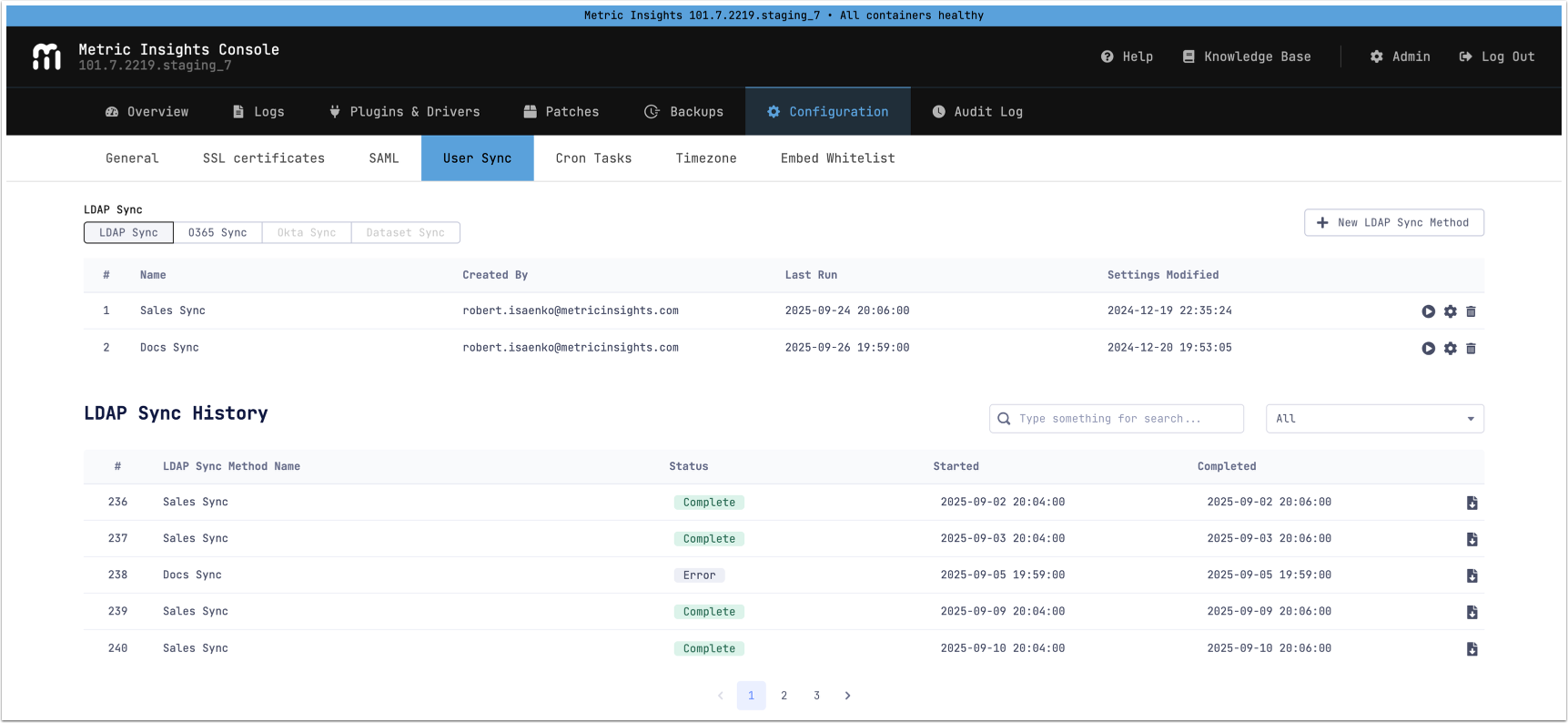The height and width of the screenshot is (723, 1568).
Task: Open settings gear for Docs Sync
Action: [1450, 349]
